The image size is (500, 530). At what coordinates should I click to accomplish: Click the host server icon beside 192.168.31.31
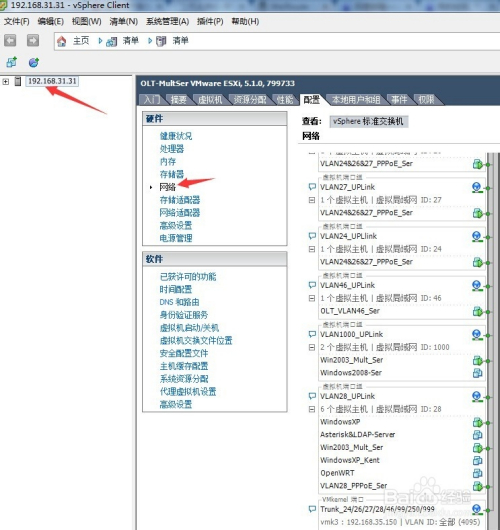coord(18,81)
